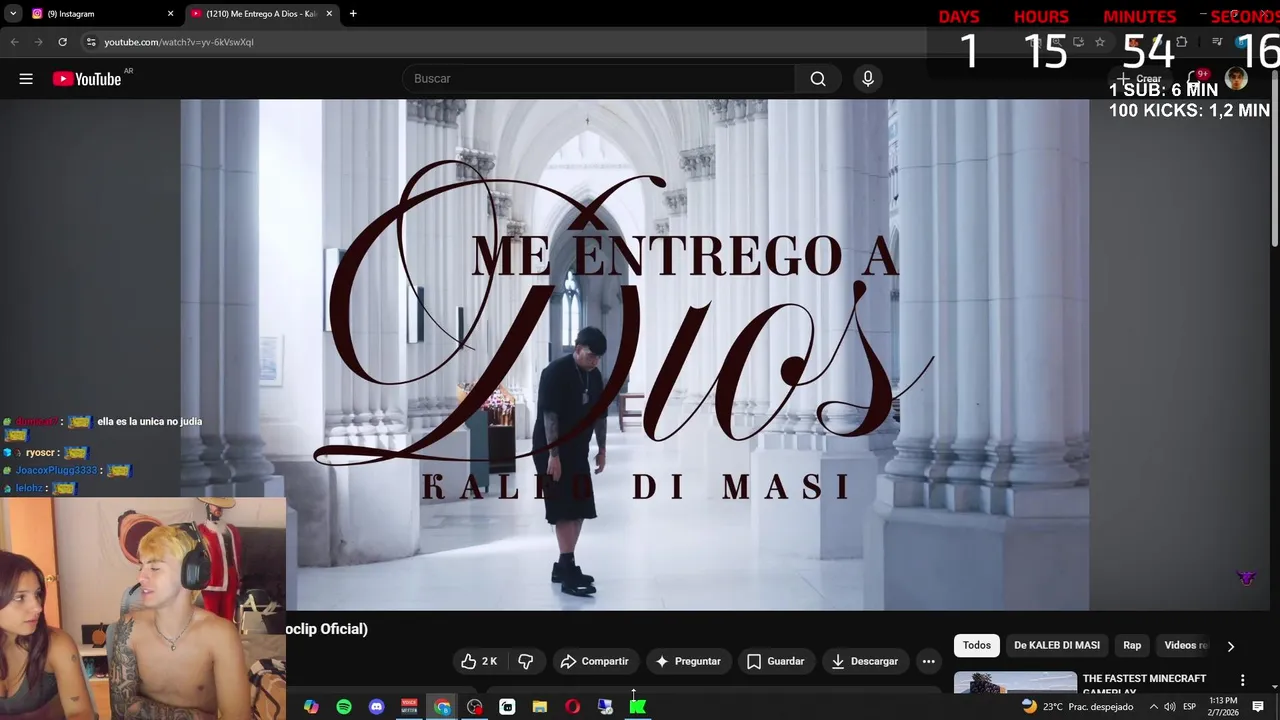Dislike the video with thumbs down
The image size is (1280, 720).
tap(526, 661)
